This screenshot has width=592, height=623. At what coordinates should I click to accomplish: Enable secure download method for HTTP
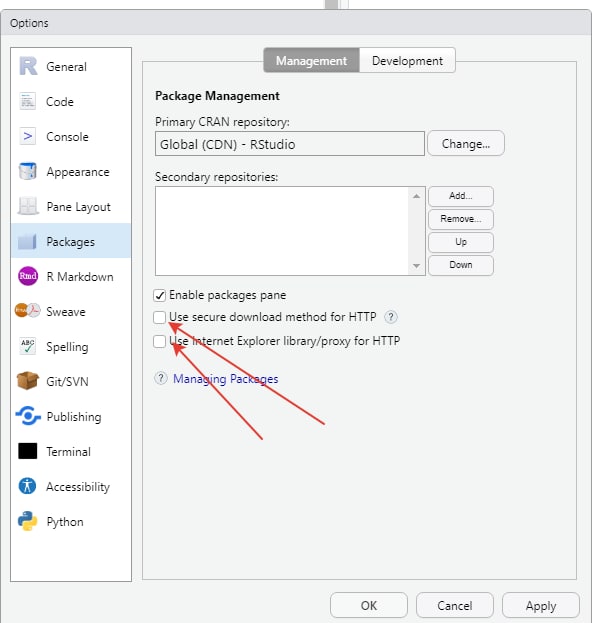coord(160,317)
